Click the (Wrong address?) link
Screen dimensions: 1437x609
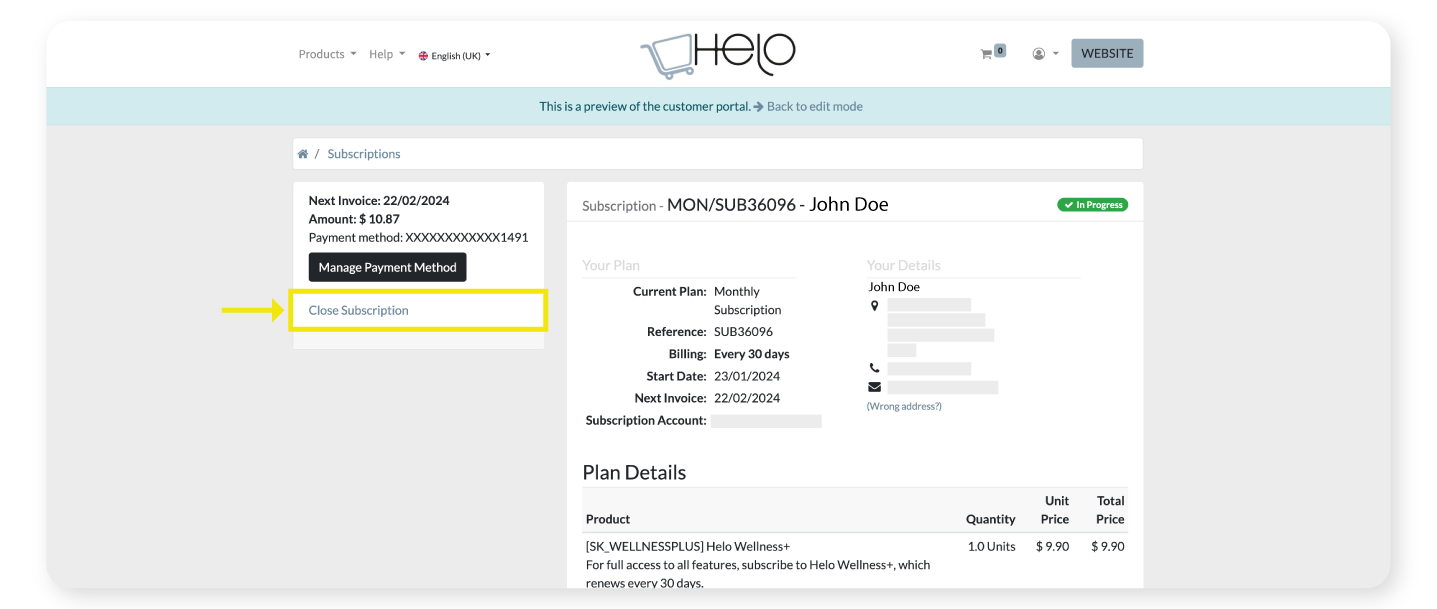click(x=904, y=406)
